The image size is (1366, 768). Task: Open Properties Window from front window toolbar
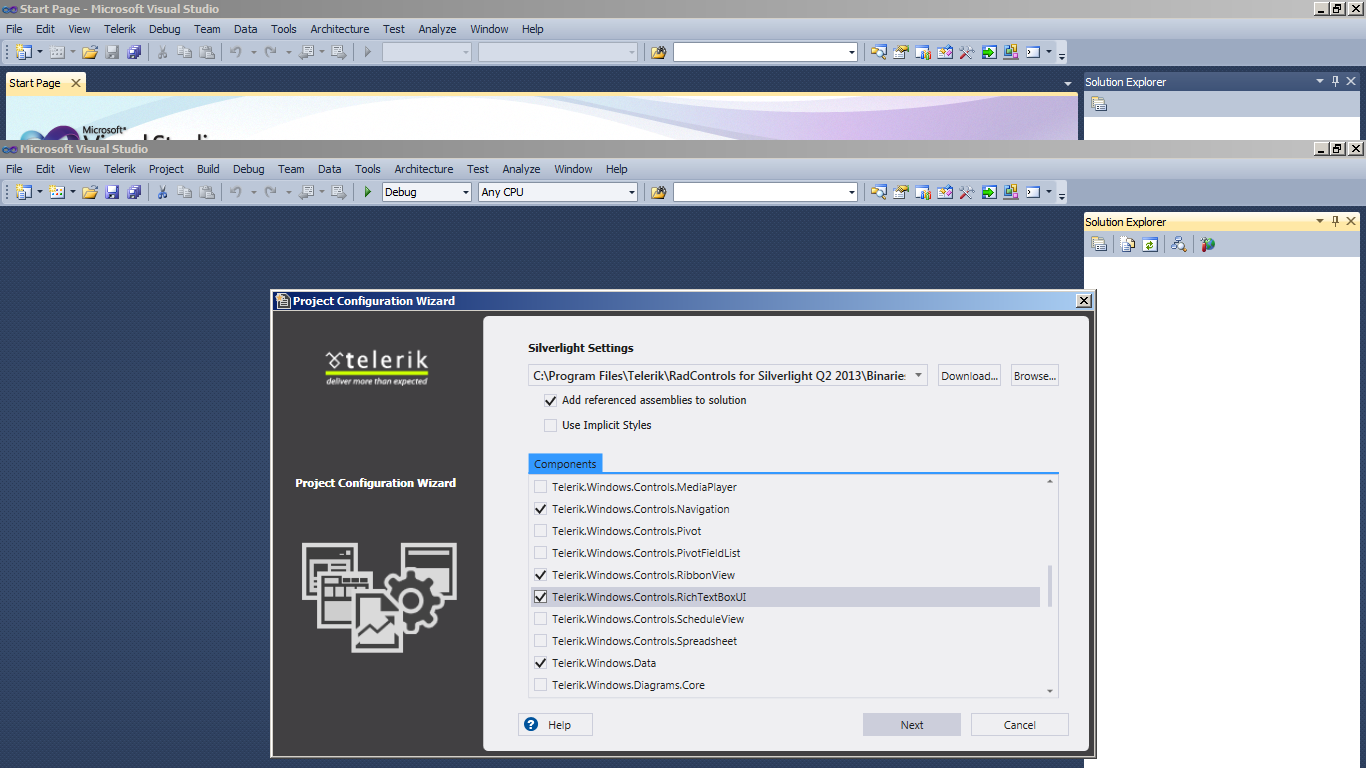tap(901, 192)
